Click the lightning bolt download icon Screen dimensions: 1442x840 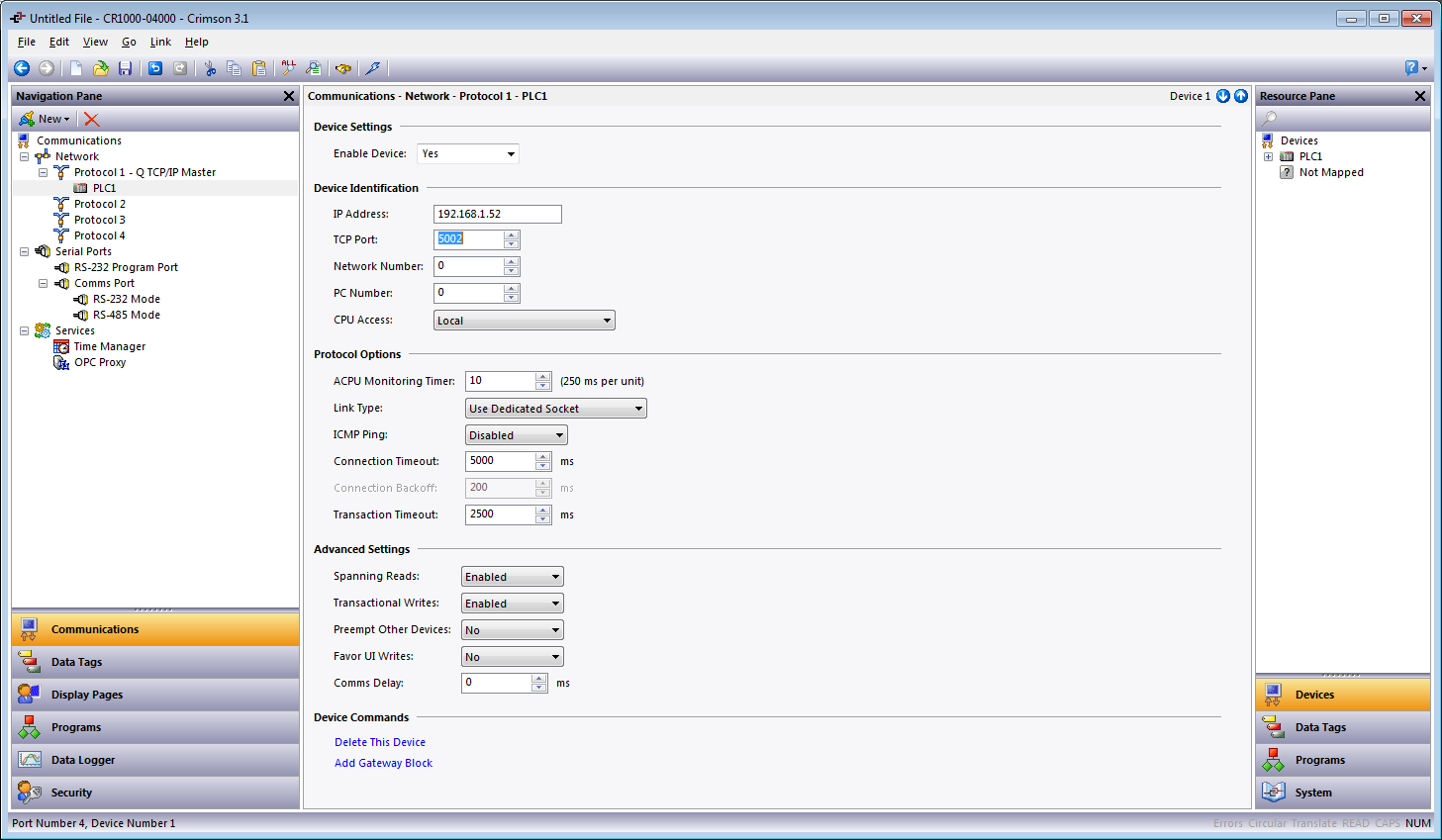pyautogui.click(x=373, y=68)
